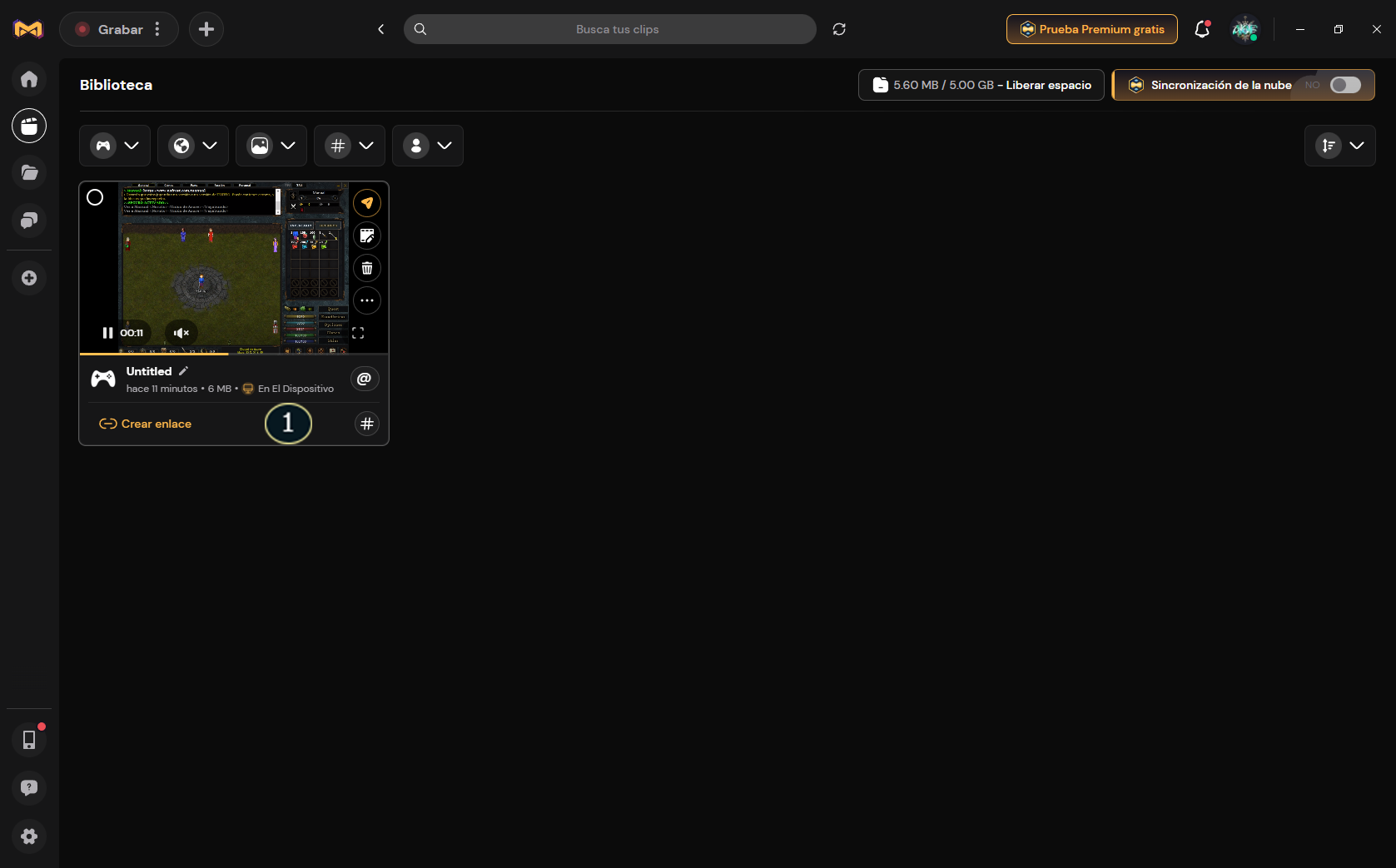This screenshot has height=868, width=1396.
Task: Toggle cloud synchronization switch
Action: pyautogui.click(x=1345, y=85)
